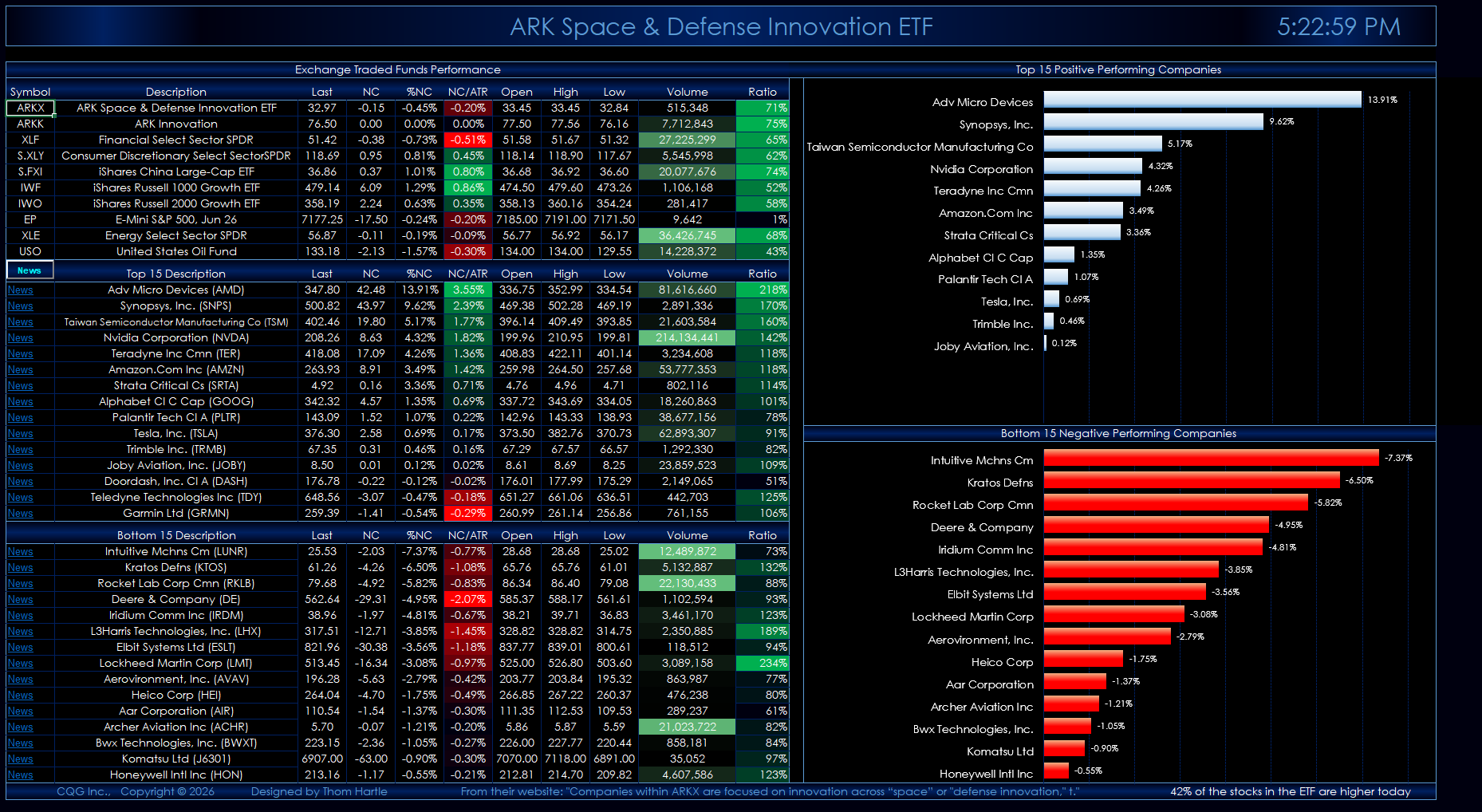Select the Volume column header in ETF table
Image resolution: width=1482 pixels, height=812 pixels.
(687, 92)
